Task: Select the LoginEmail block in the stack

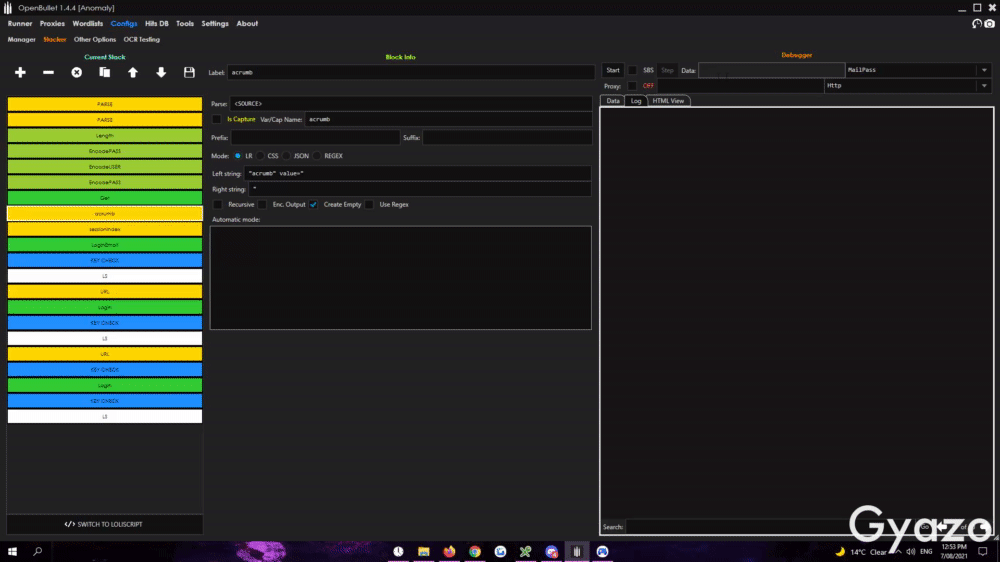Action: [x=105, y=245]
